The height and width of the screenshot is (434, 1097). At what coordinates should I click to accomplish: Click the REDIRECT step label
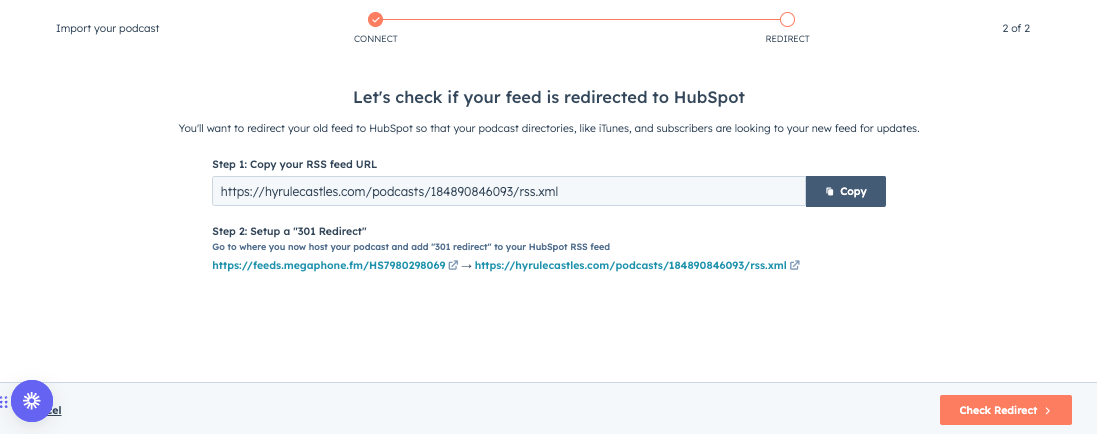[x=787, y=39]
